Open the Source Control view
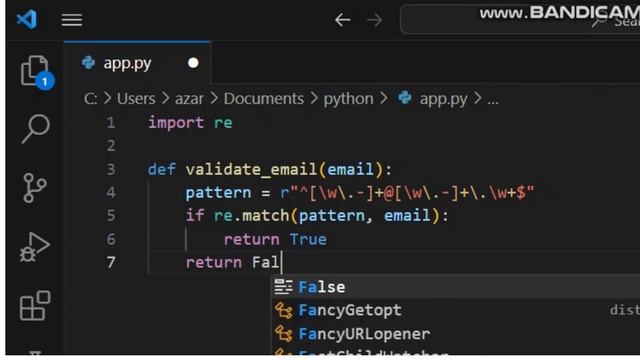The width and height of the screenshot is (640, 360). tap(35, 188)
